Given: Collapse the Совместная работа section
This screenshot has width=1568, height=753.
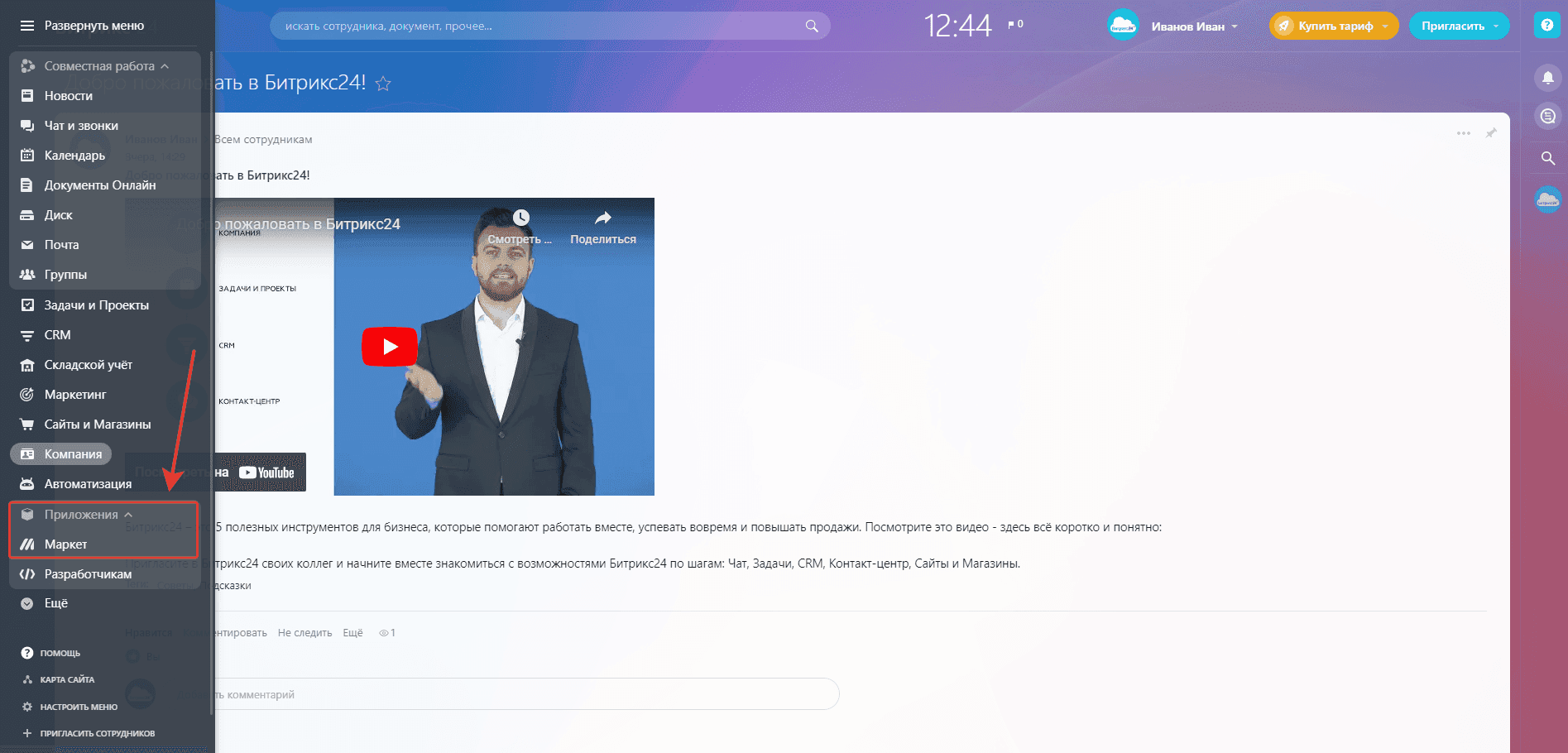Looking at the screenshot, I should (x=165, y=66).
